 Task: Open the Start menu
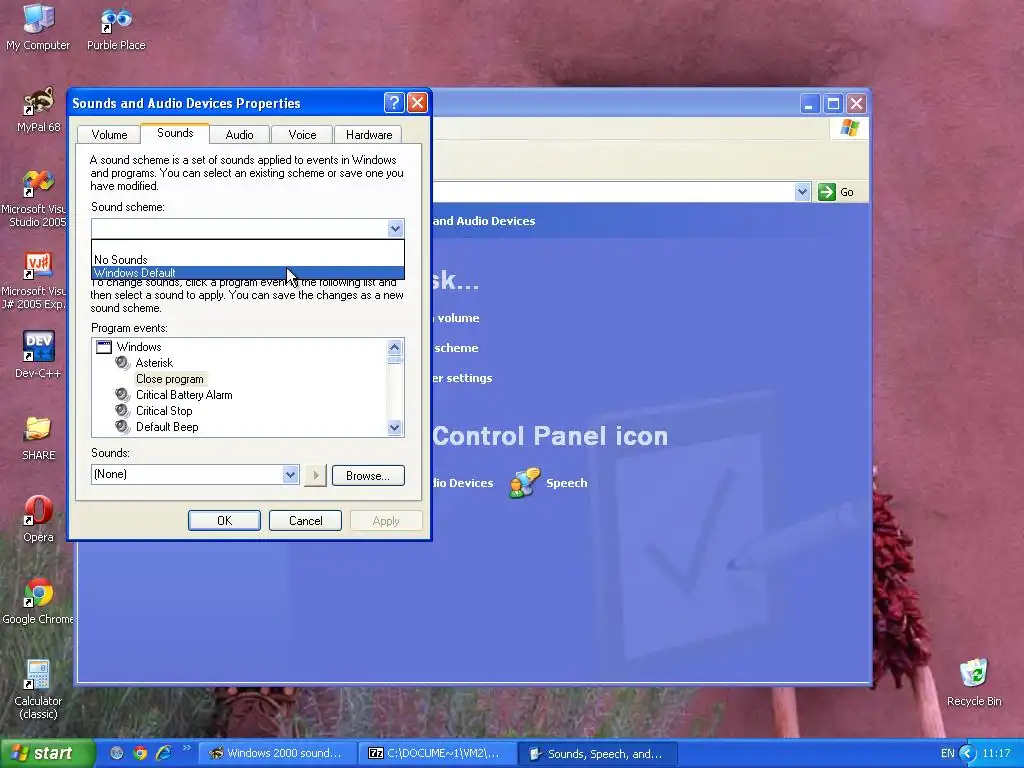47,753
